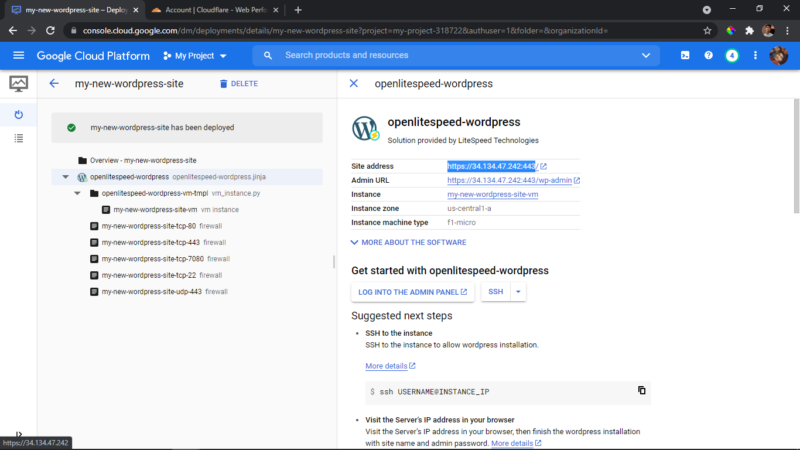
Task: Activate Cloud Shell icon in top bar
Action: coord(685,55)
